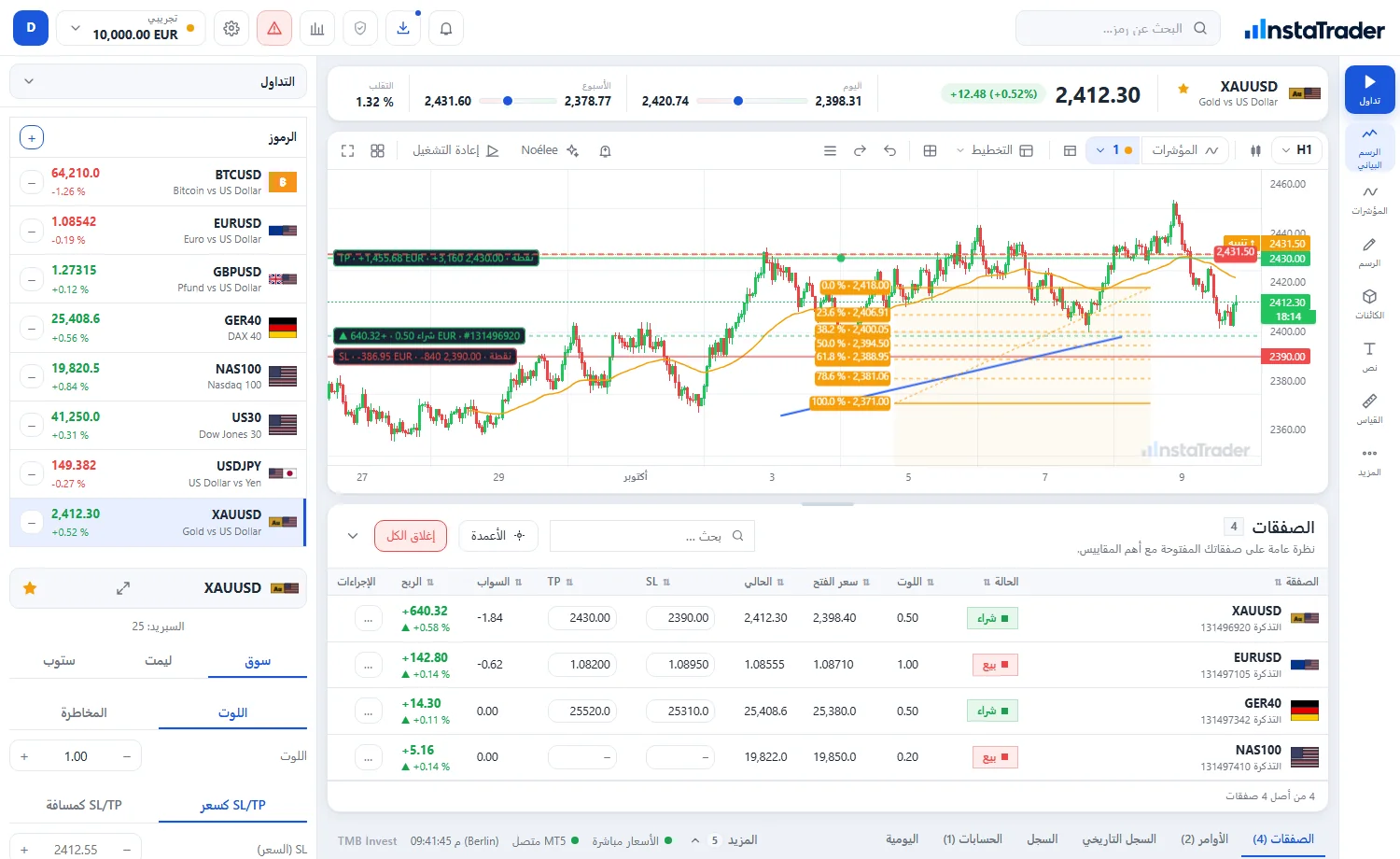Toggle the XAUUSD favorite star in chart header
Image resolution: width=1400 pixels, height=859 pixels.
(1183, 90)
